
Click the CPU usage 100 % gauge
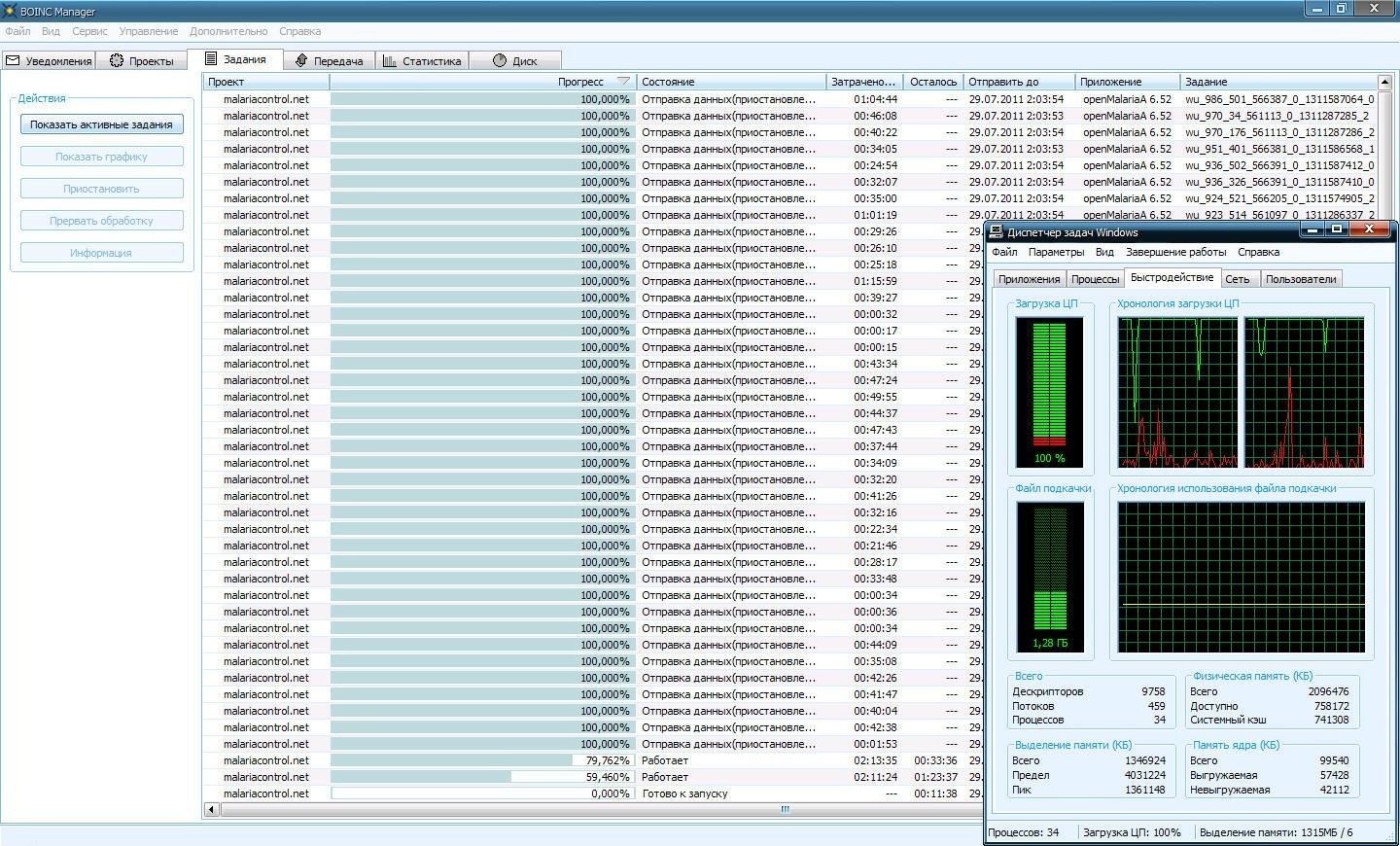pyautogui.click(x=1050, y=392)
